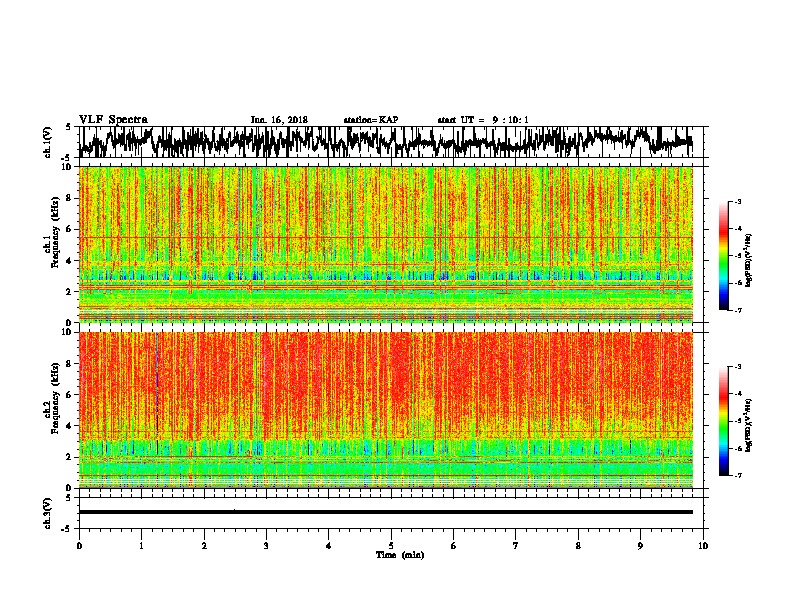Click the ch.2 colorbar "log(PSD)(V²/Hz)" label

pos(748,426)
